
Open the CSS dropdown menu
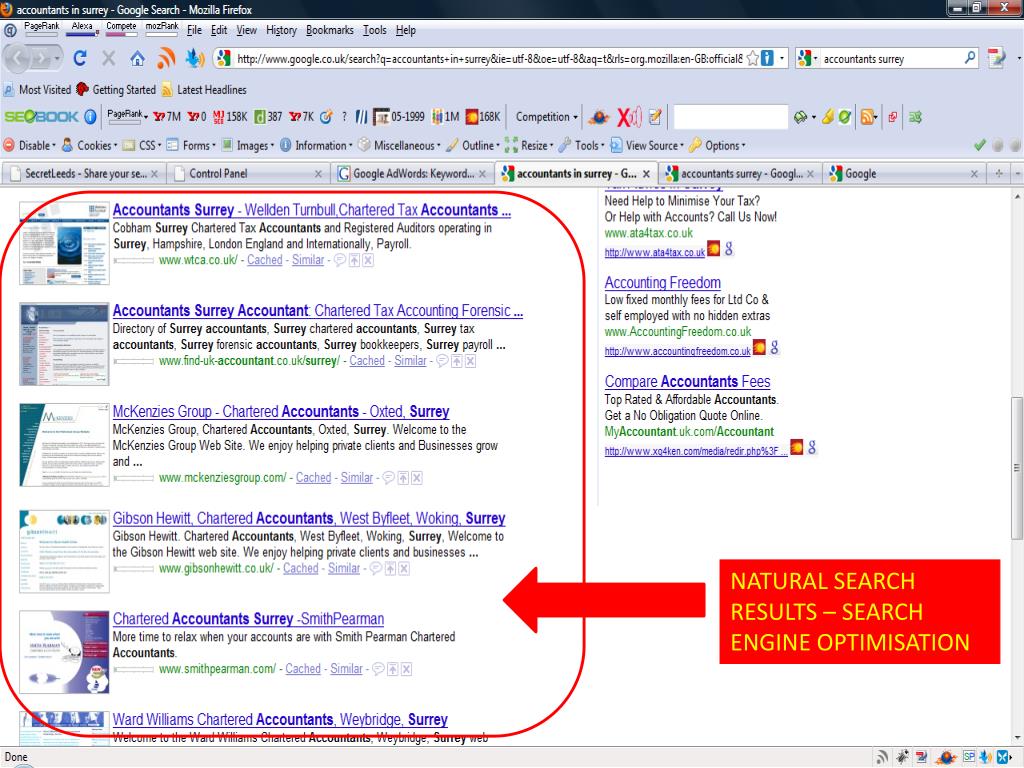(x=142, y=145)
